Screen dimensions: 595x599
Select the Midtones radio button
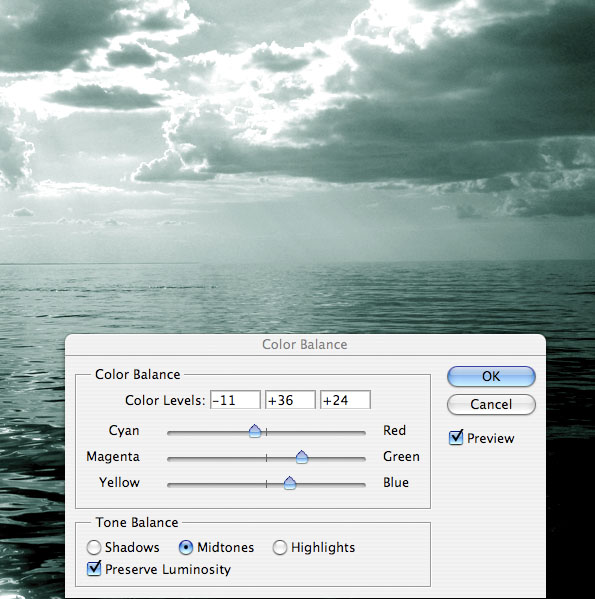186,547
